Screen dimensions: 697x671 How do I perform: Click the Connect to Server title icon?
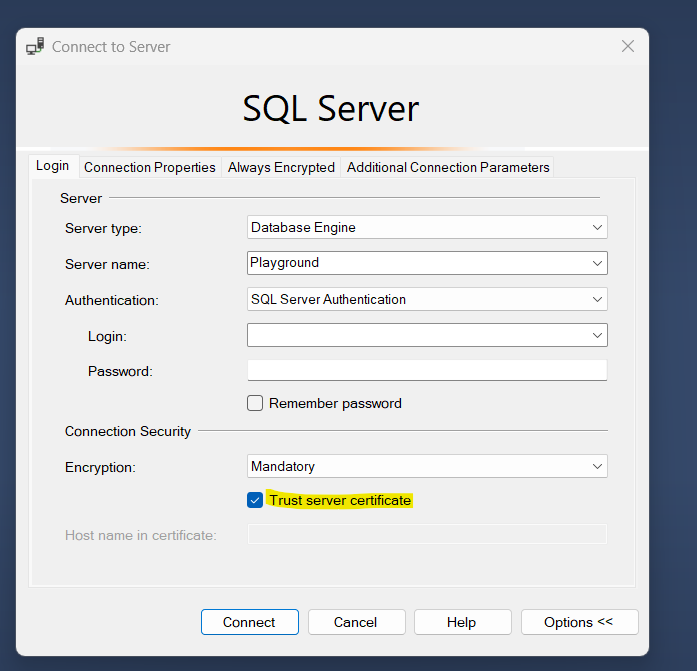click(35, 47)
